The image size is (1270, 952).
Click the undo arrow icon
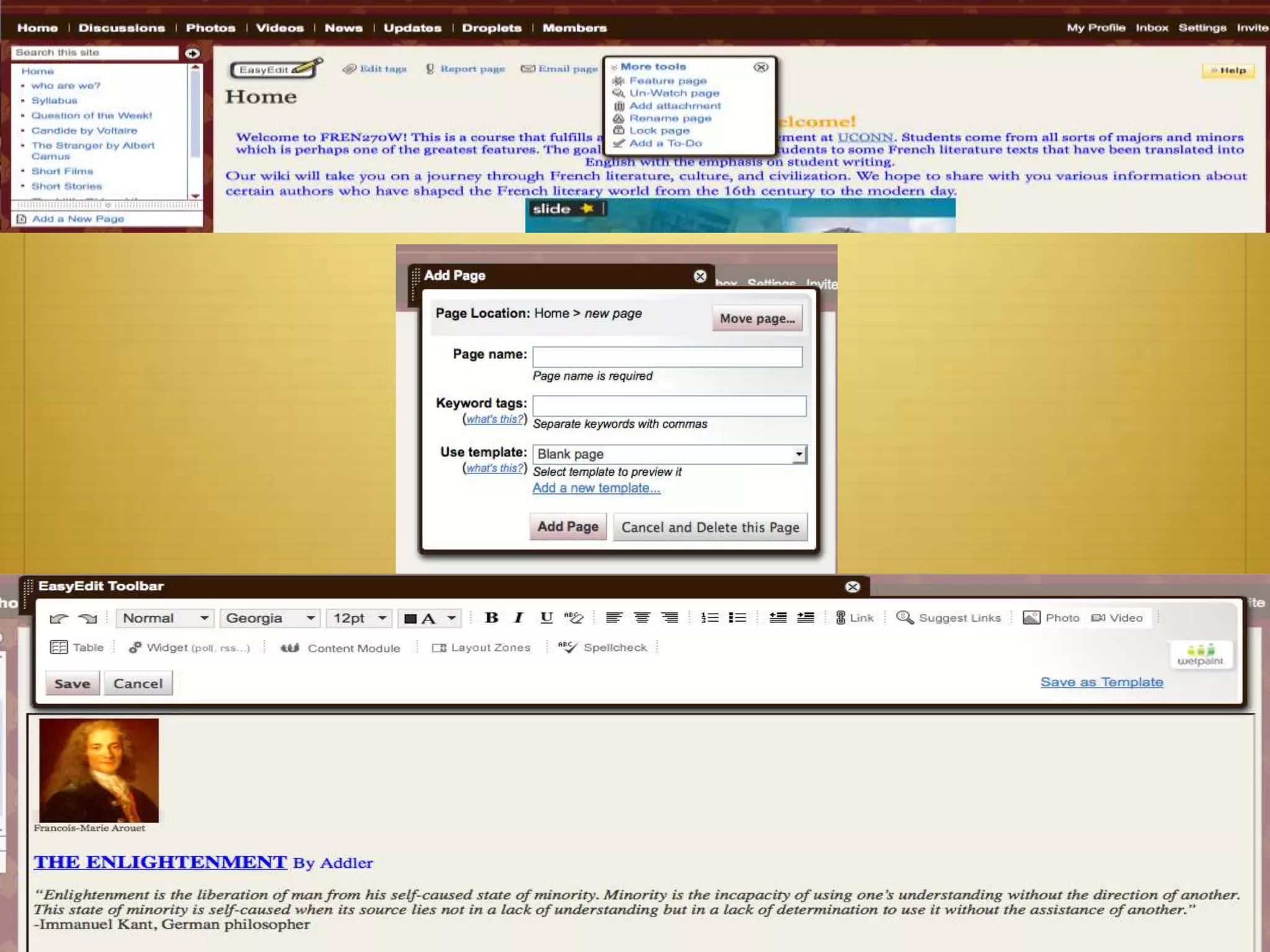coord(59,618)
